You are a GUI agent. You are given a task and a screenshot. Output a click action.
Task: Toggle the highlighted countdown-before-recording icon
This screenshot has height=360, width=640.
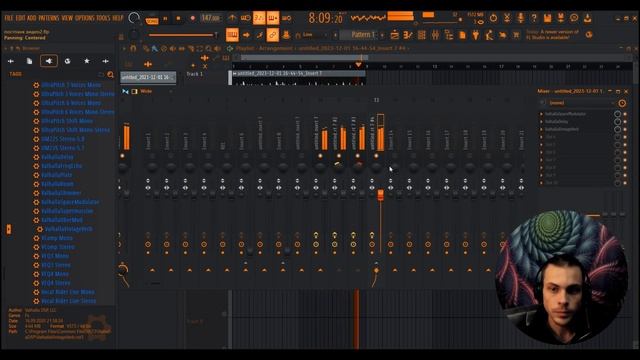pos(259,18)
